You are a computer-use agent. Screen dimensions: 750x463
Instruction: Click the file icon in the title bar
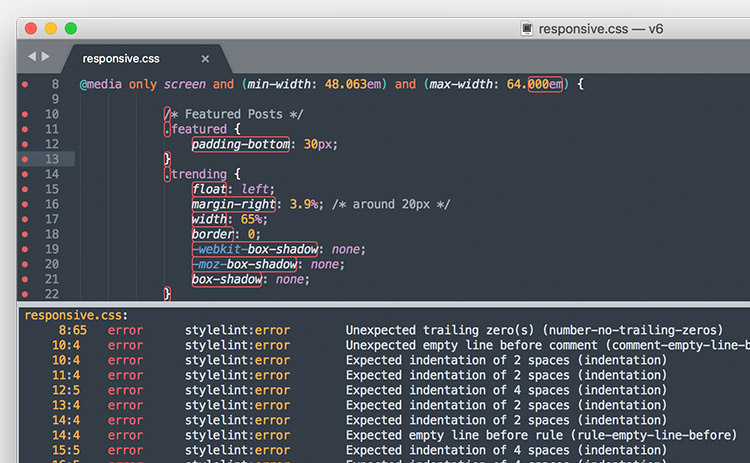527,29
